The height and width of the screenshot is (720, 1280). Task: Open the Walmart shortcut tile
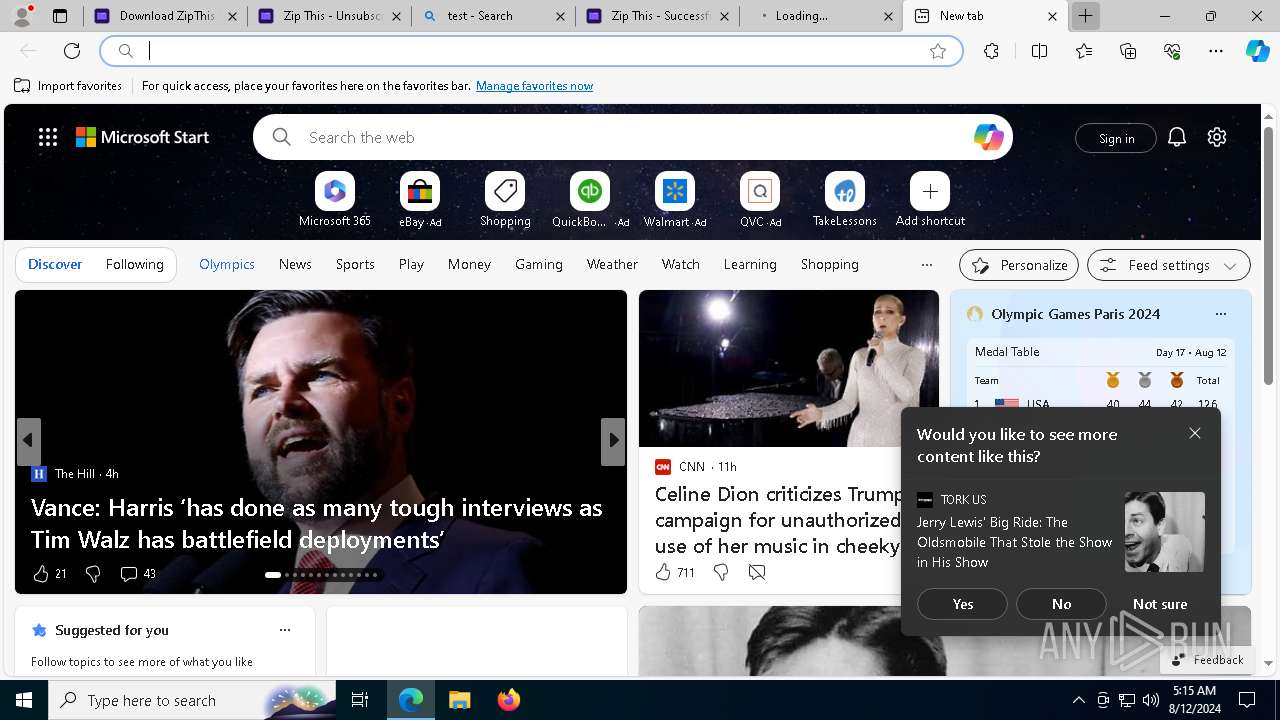pyautogui.click(x=675, y=191)
